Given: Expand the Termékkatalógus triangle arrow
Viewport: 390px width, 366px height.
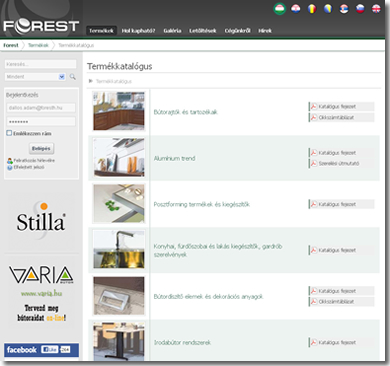Looking at the screenshot, I should pyautogui.click(x=90, y=81).
